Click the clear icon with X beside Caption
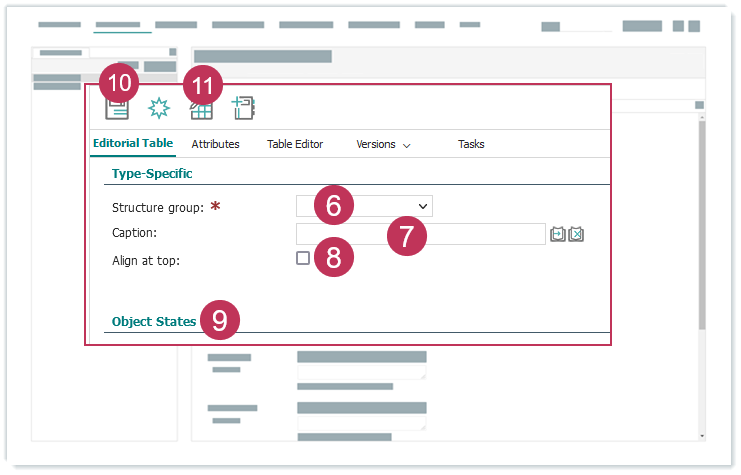 [576, 234]
